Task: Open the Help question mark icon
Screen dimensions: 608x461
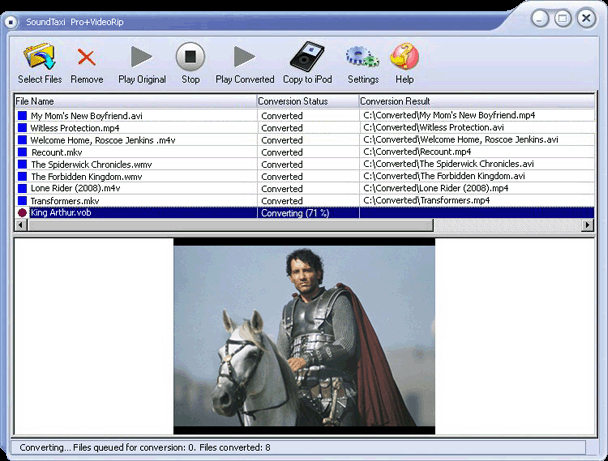Action: [x=404, y=57]
